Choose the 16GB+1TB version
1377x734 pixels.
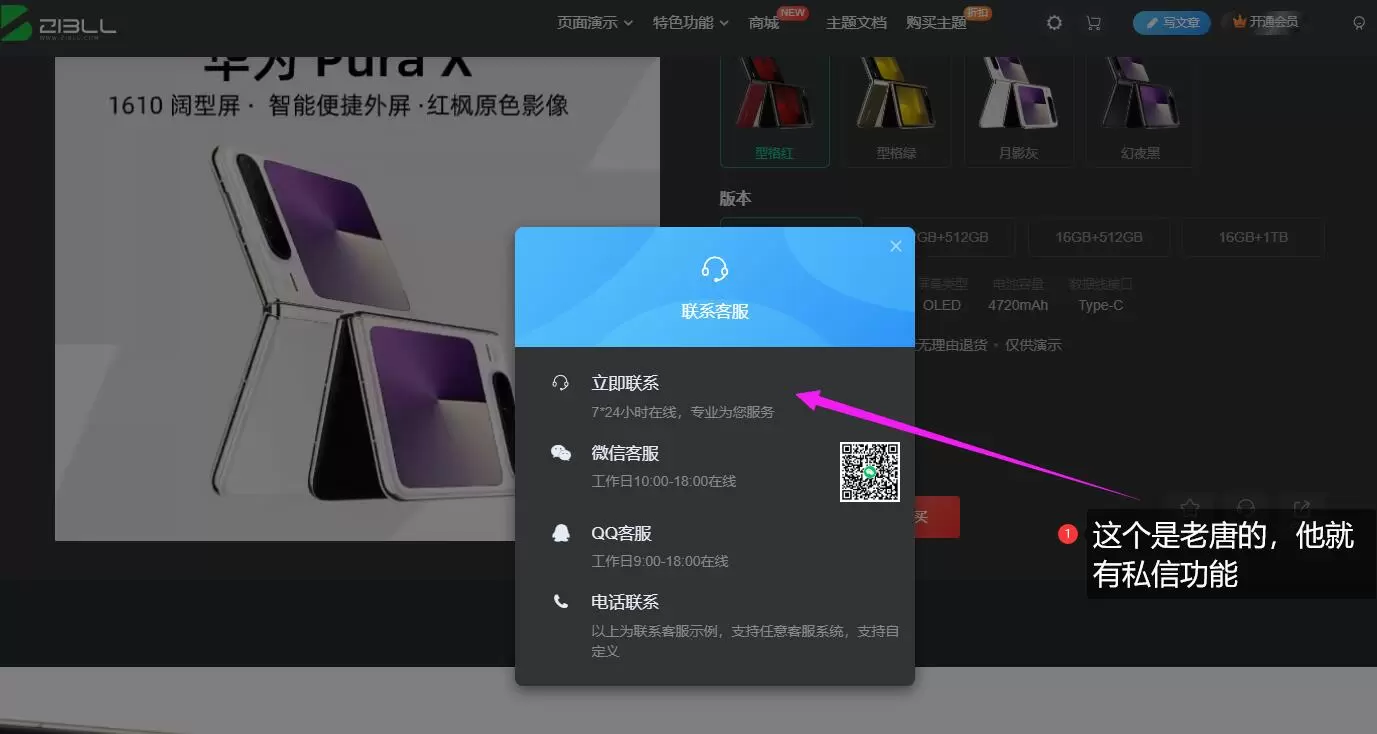tap(1253, 237)
